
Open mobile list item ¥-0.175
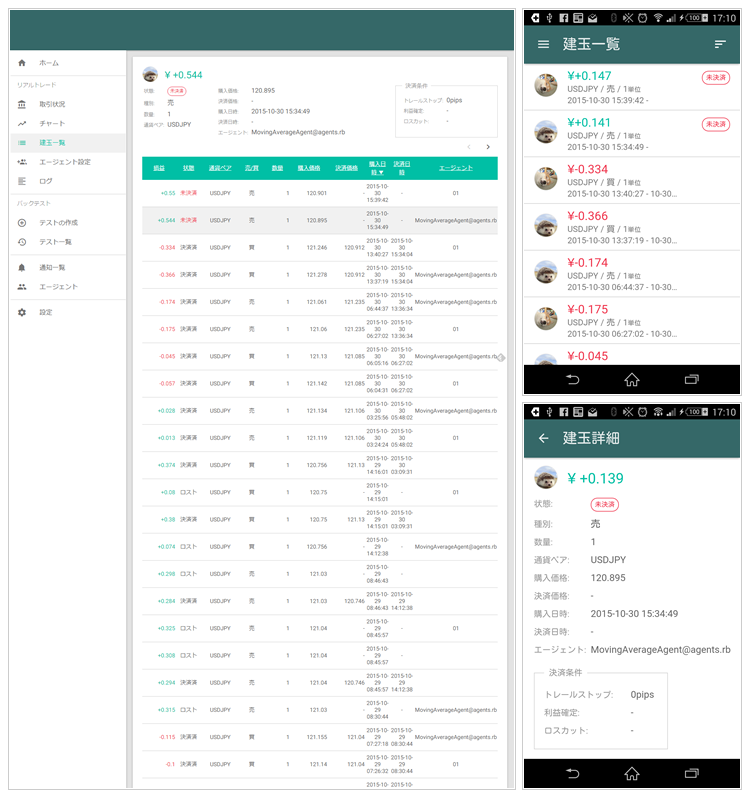(x=632, y=320)
